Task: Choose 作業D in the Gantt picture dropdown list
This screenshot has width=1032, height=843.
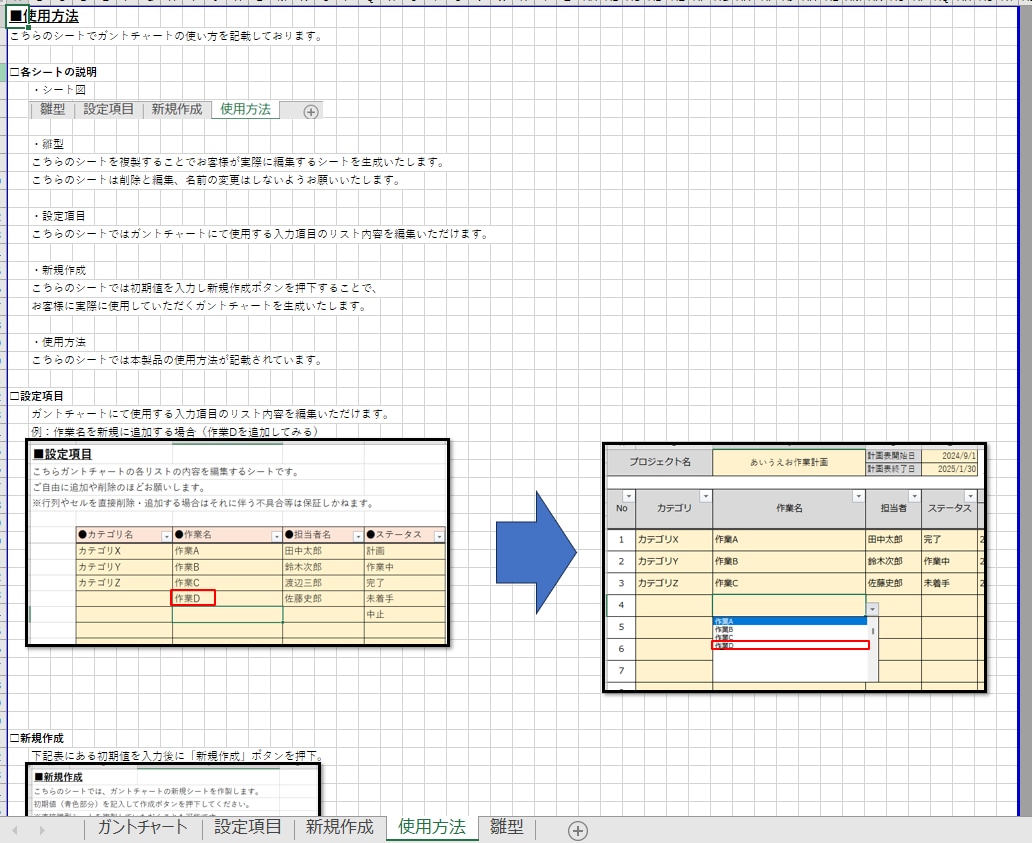Action: (x=790, y=646)
